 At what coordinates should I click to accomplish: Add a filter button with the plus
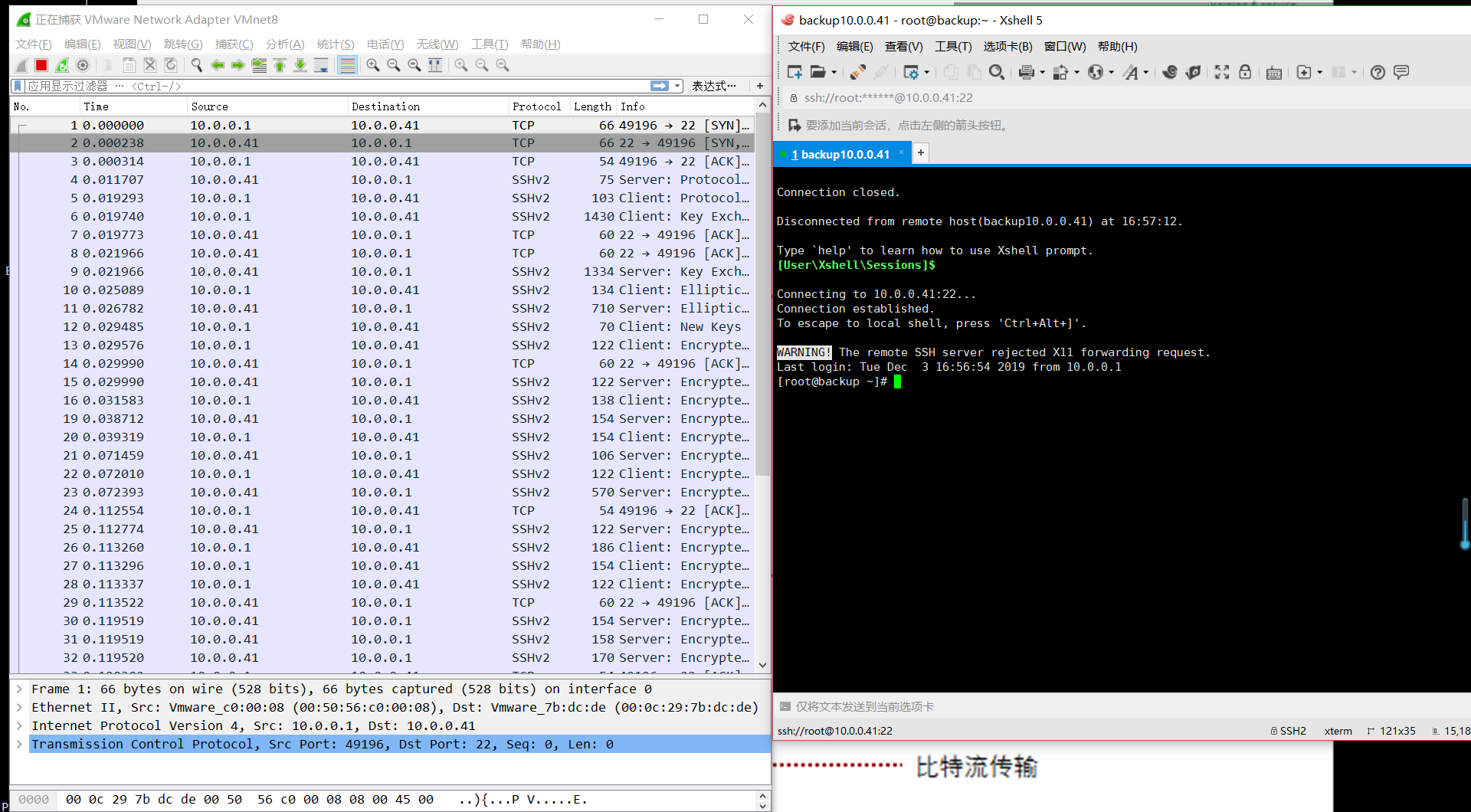pyautogui.click(x=760, y=86)
